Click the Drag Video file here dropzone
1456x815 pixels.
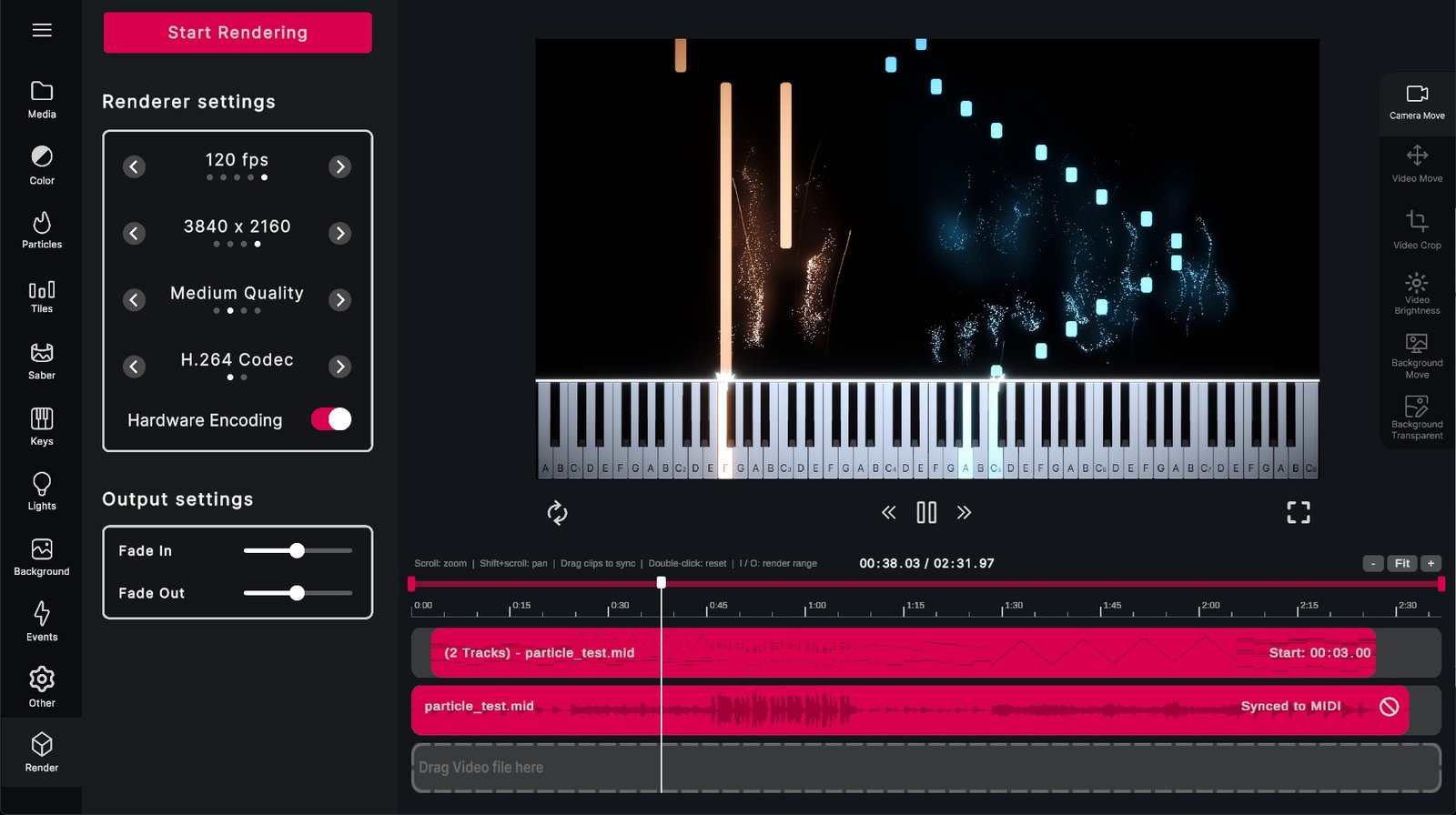pyautogui.click(x=926, y=768)
